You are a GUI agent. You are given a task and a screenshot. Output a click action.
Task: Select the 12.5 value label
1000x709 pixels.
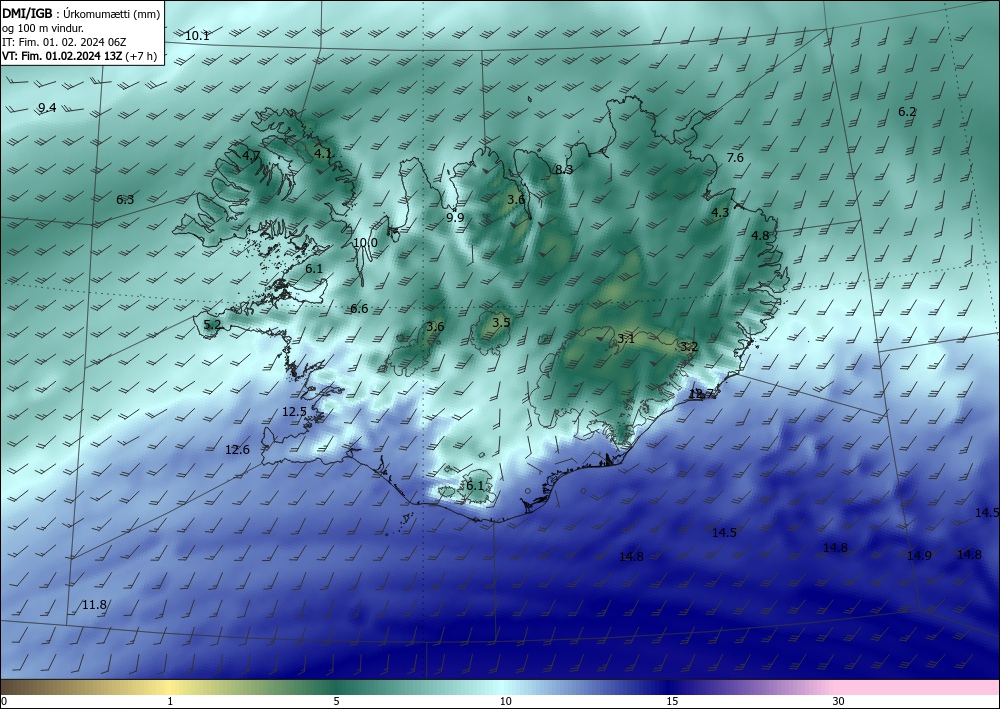[x=294, y=412]
